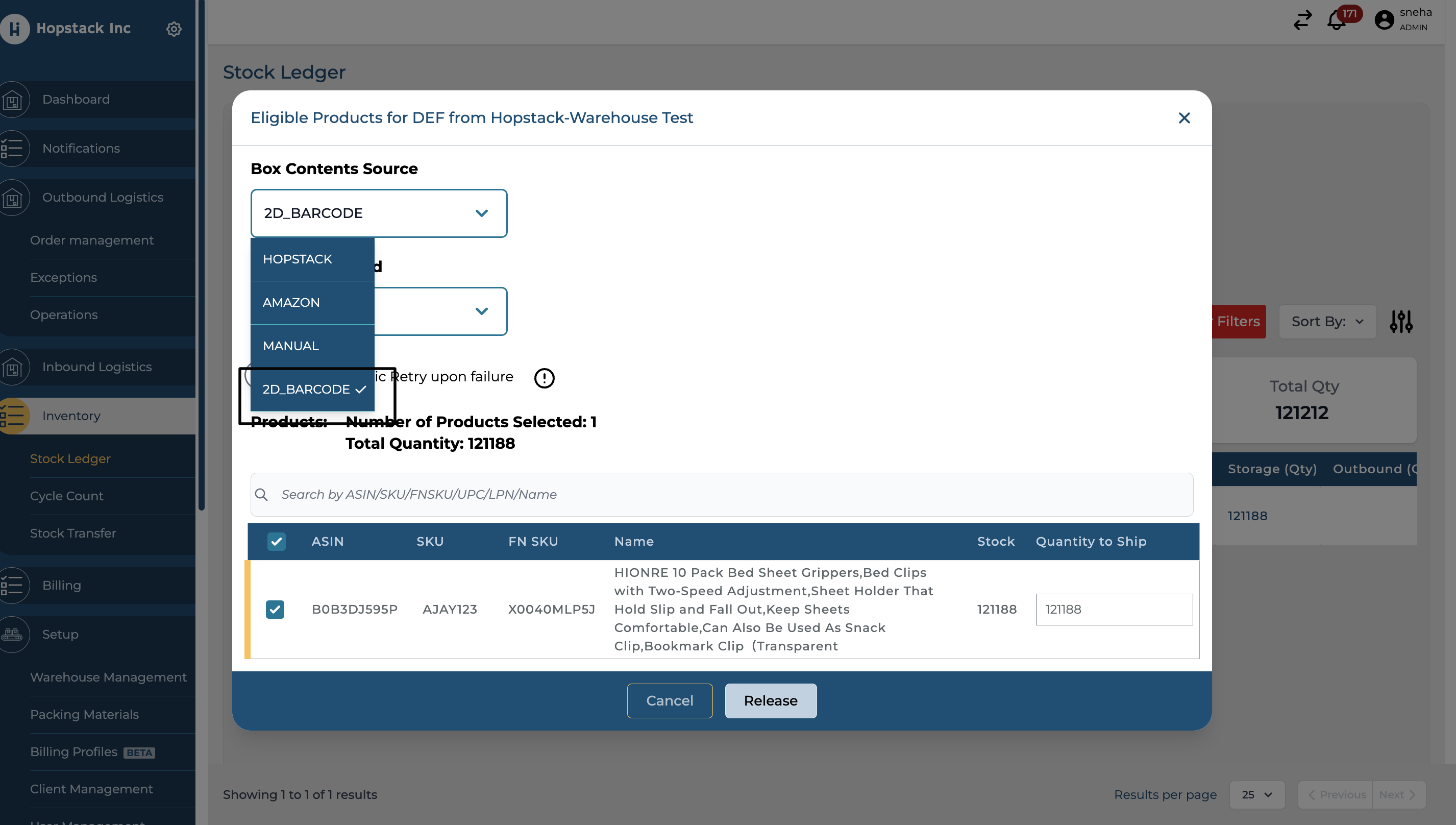Click the info icon beside Retry upon failure
The width and height of the screenshot is (1456, 825).
(x=544, y=378)
